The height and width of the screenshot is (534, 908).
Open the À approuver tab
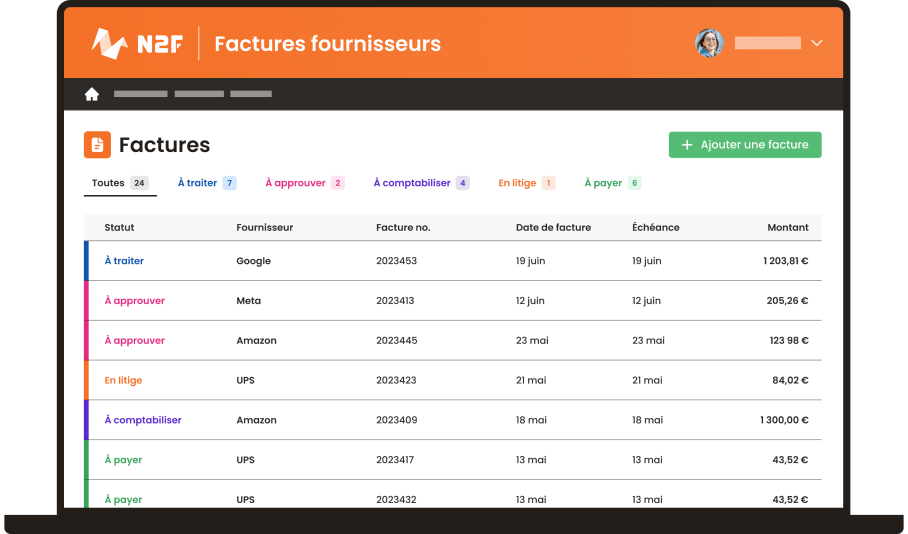point(304,183)
